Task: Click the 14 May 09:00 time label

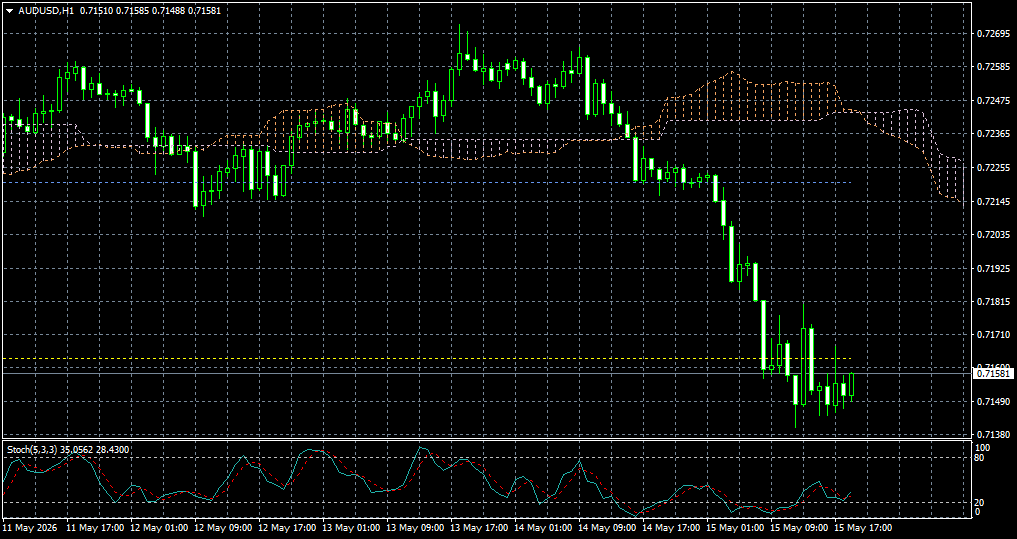Action: tap(607, 528)
